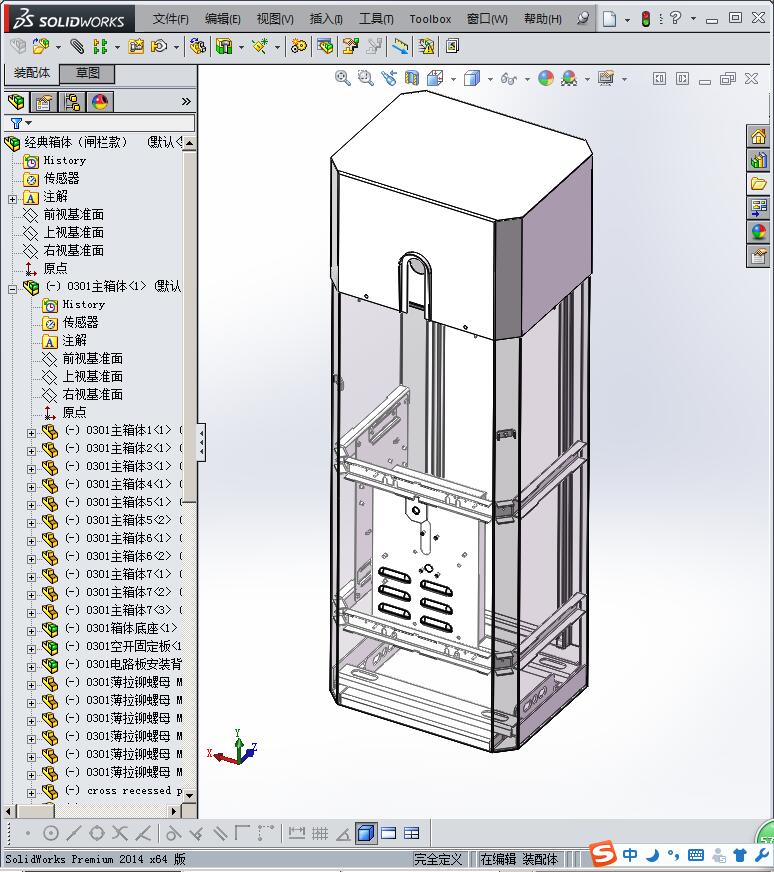The height and width of the screenshot is (872, 774).
Task: Open the ConfigurationManager tab icon
Action: click(72, 102)
